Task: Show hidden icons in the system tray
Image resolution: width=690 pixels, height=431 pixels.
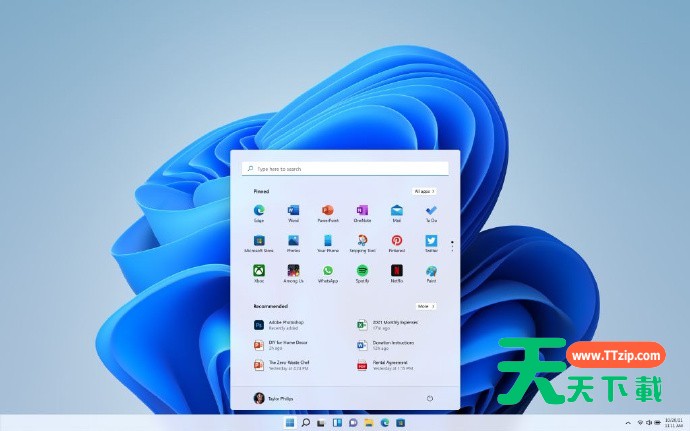Action: click(x=628, y=423)
